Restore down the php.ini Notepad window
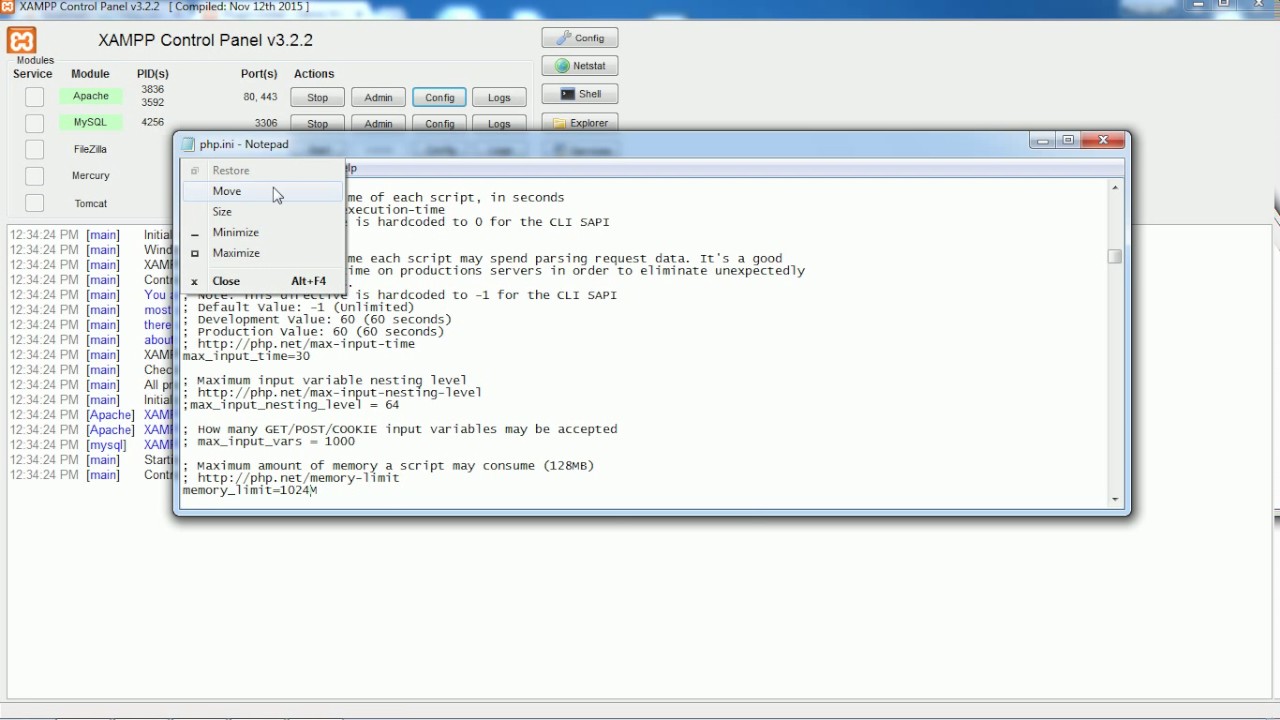1280x720 pixels. click(x=1068, y=141)
